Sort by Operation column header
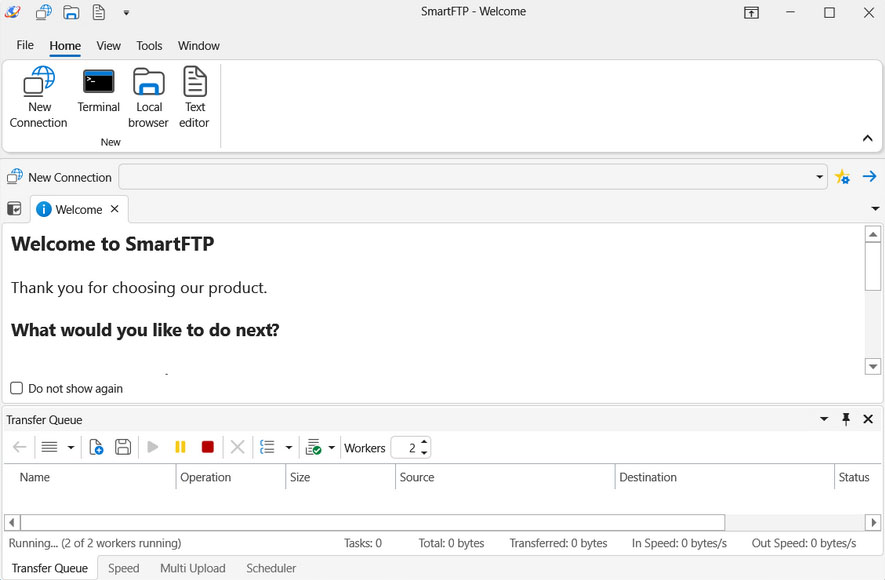The width and height of the screenshot is (885, 580). 231,477
